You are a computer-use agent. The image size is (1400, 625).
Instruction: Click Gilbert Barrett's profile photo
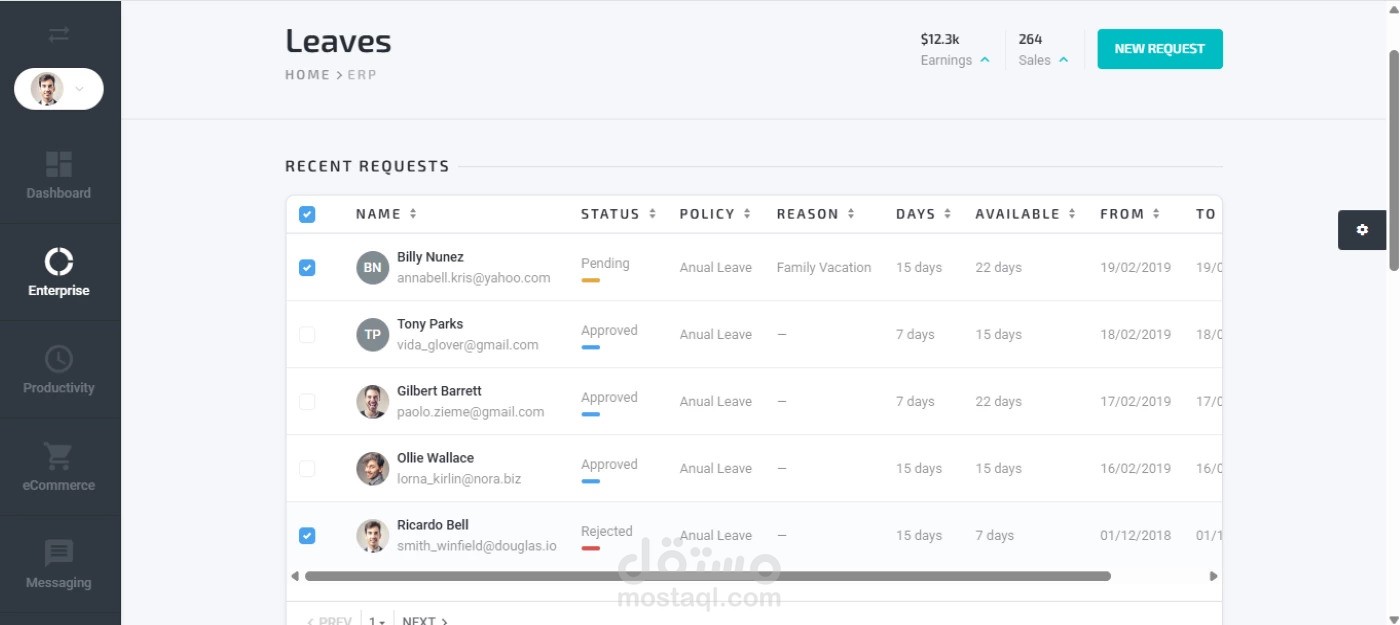372,402
